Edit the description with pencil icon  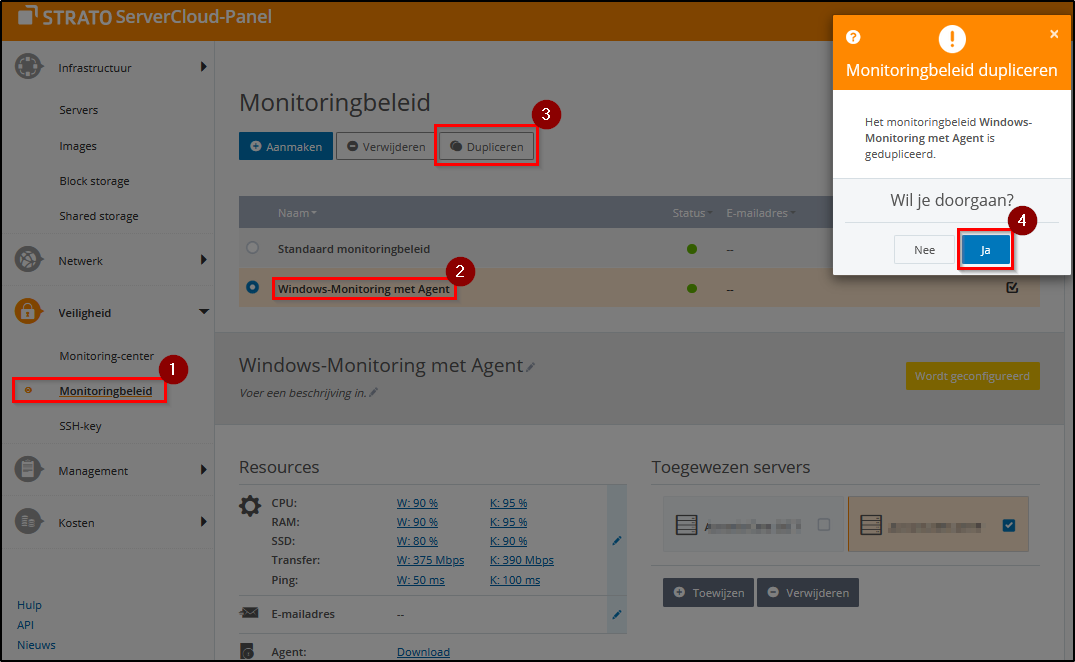[373, 393]
